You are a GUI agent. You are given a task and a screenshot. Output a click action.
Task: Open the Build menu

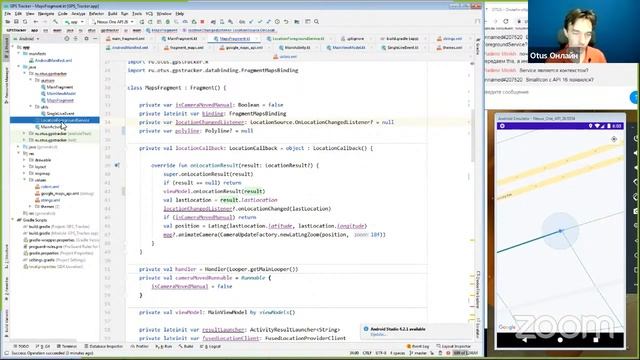112,13
